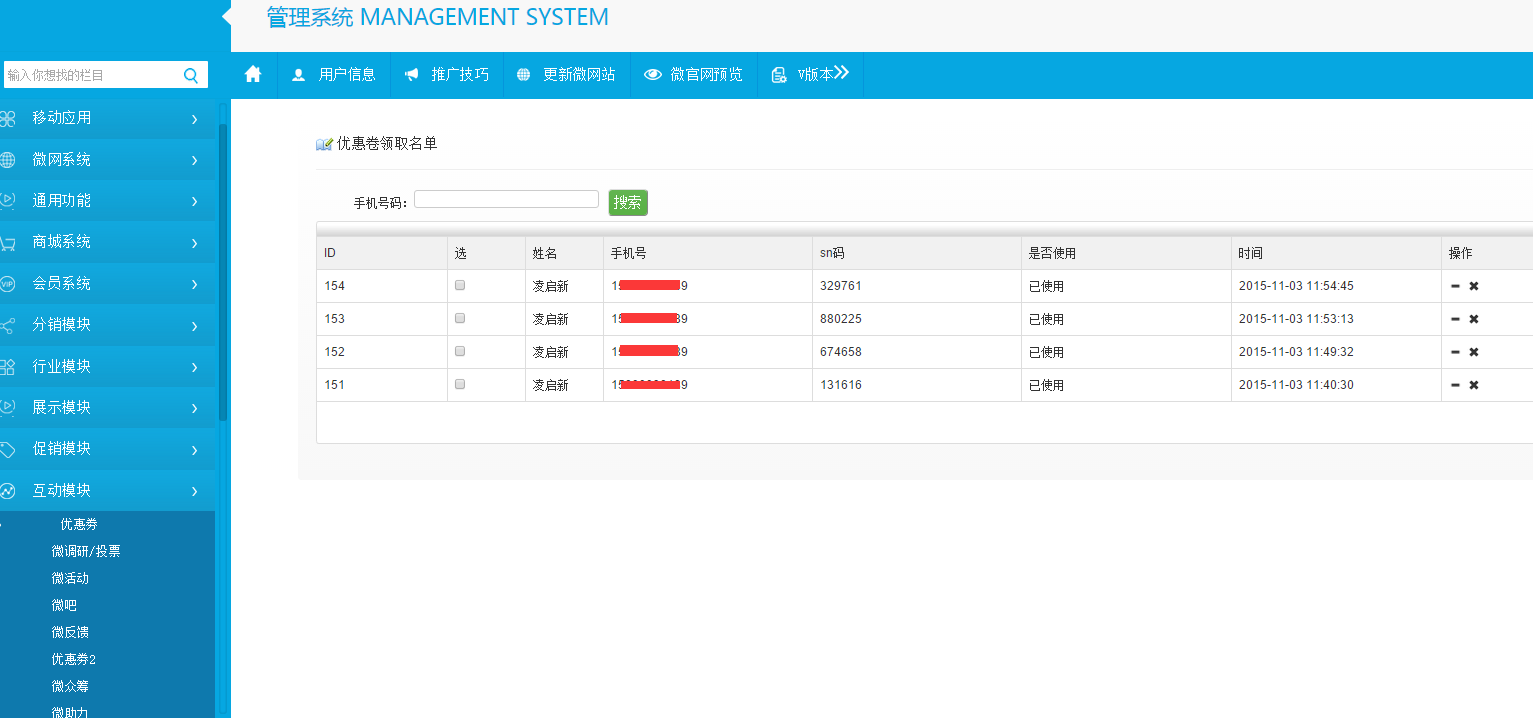Expand the 商城系统 sidebar section
This screenshot has width=1533, height=718.
(107, 242)
